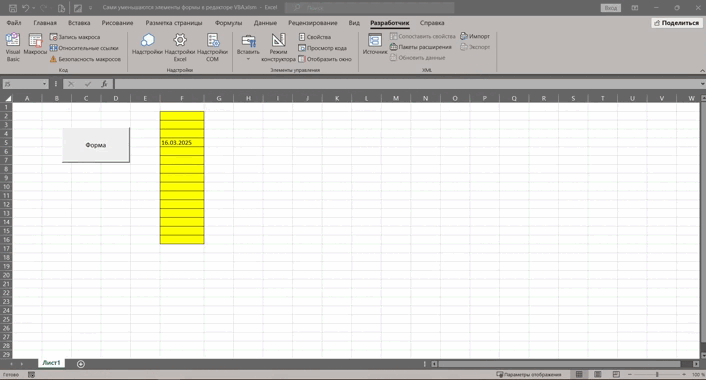Image resolution: width=706 pixels, height=380 pixels.
Task: Click the 100% zoom level
Action: pos(697,375)
